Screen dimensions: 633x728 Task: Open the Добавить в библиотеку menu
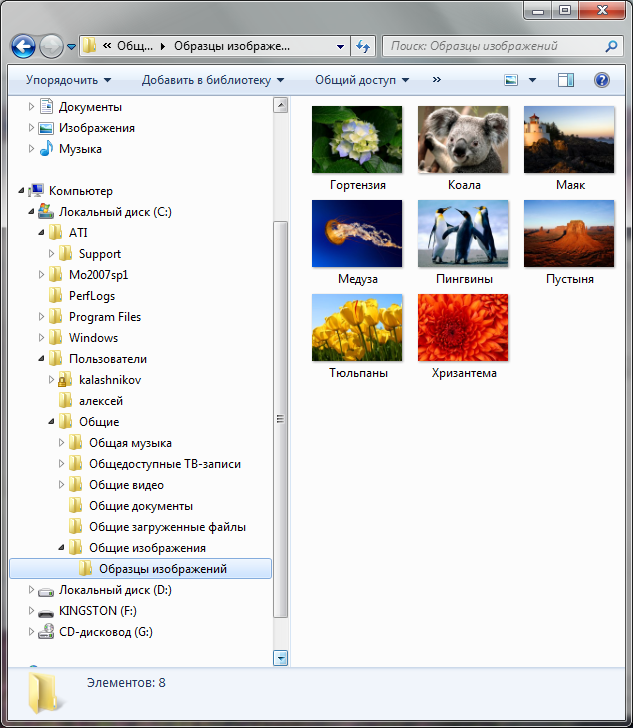[213, 80]
